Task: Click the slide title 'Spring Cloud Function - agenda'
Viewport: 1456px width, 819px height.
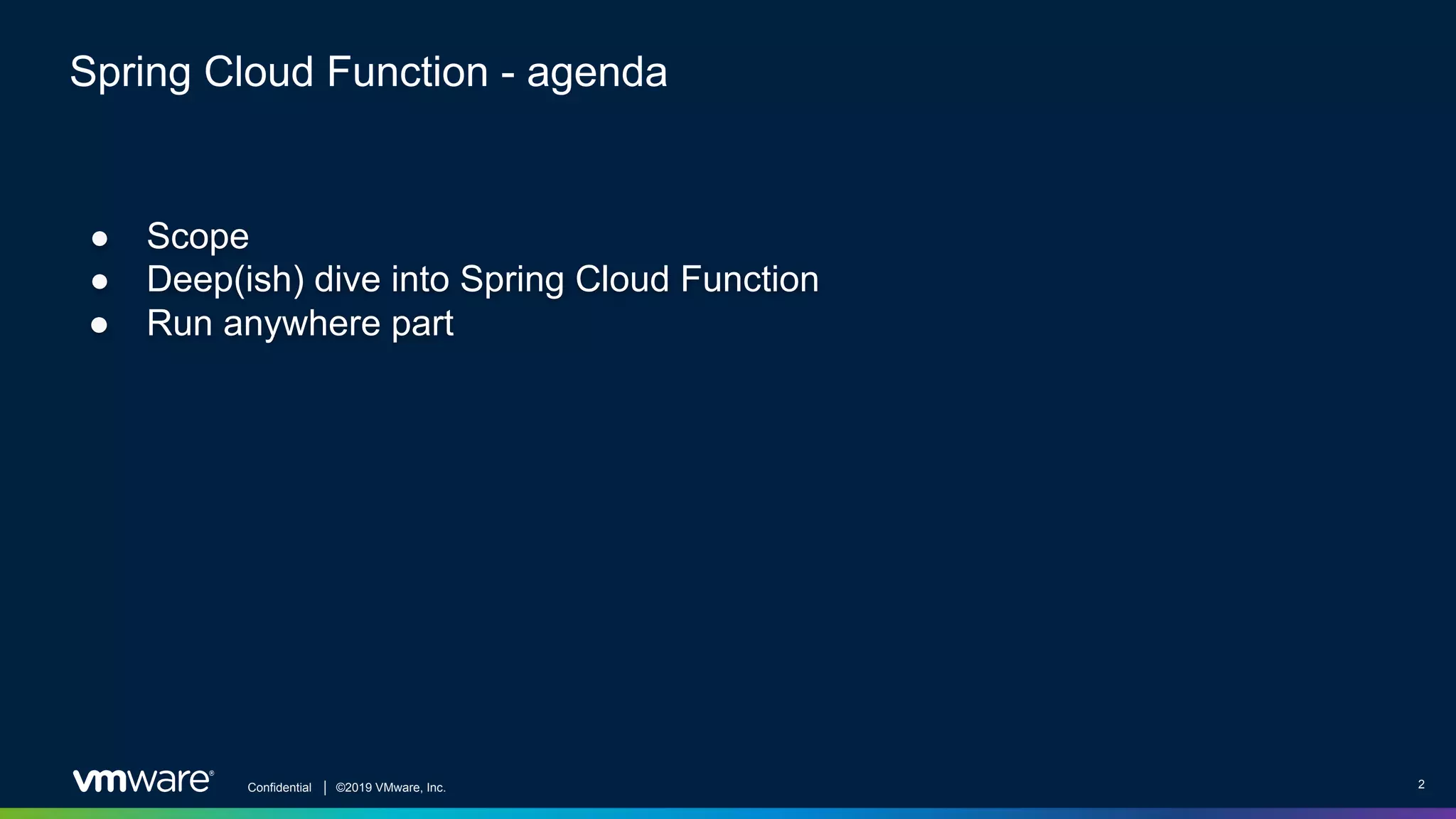Action: [x=368, y=73]
